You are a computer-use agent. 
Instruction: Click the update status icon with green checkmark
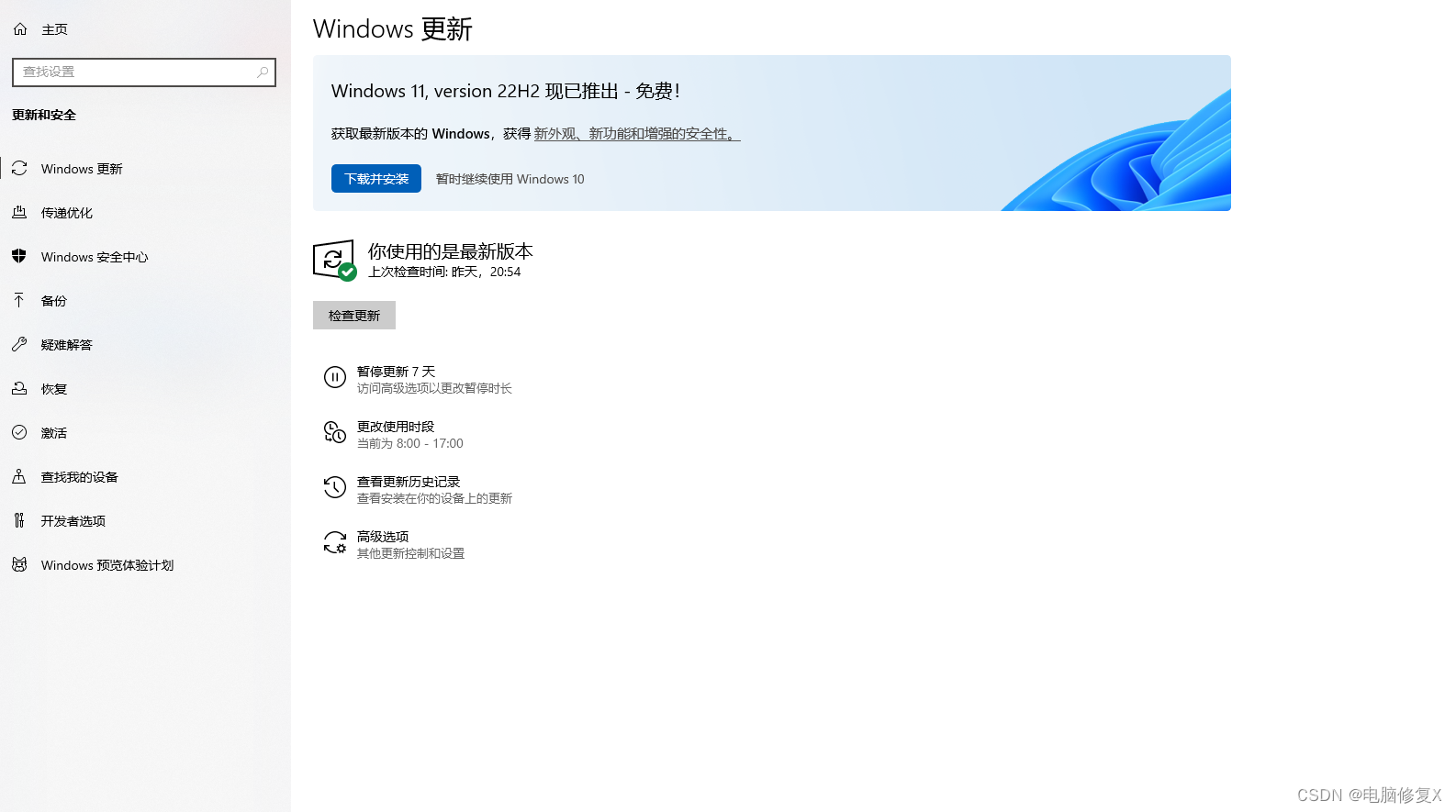pyautogui.click(x=334, y=261)
